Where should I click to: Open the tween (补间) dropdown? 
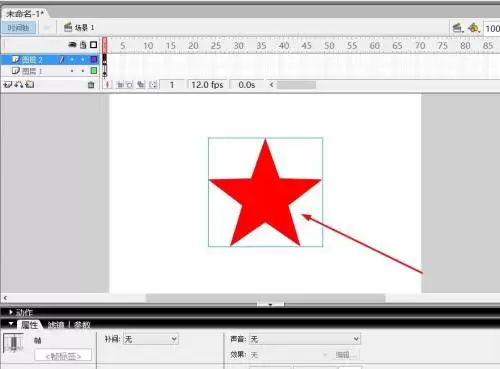[x=151, y=339]
